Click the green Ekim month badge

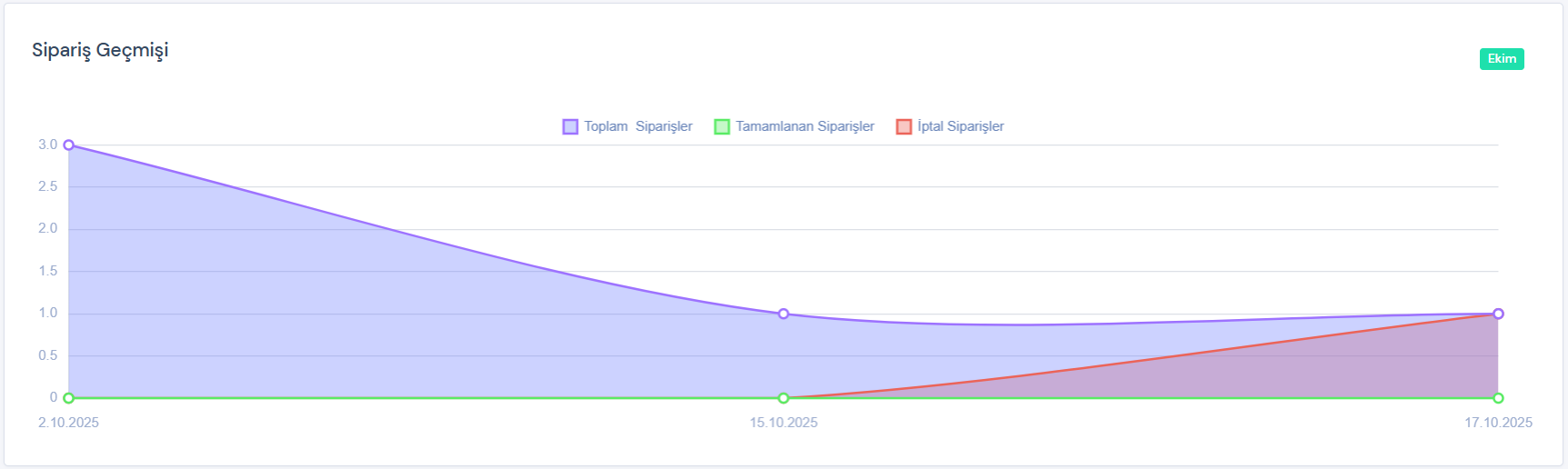click(x=1502, y=59)
